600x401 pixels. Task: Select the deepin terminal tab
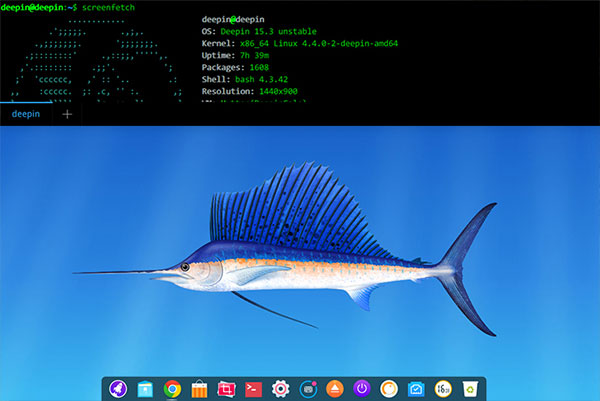tap(26, 114)
